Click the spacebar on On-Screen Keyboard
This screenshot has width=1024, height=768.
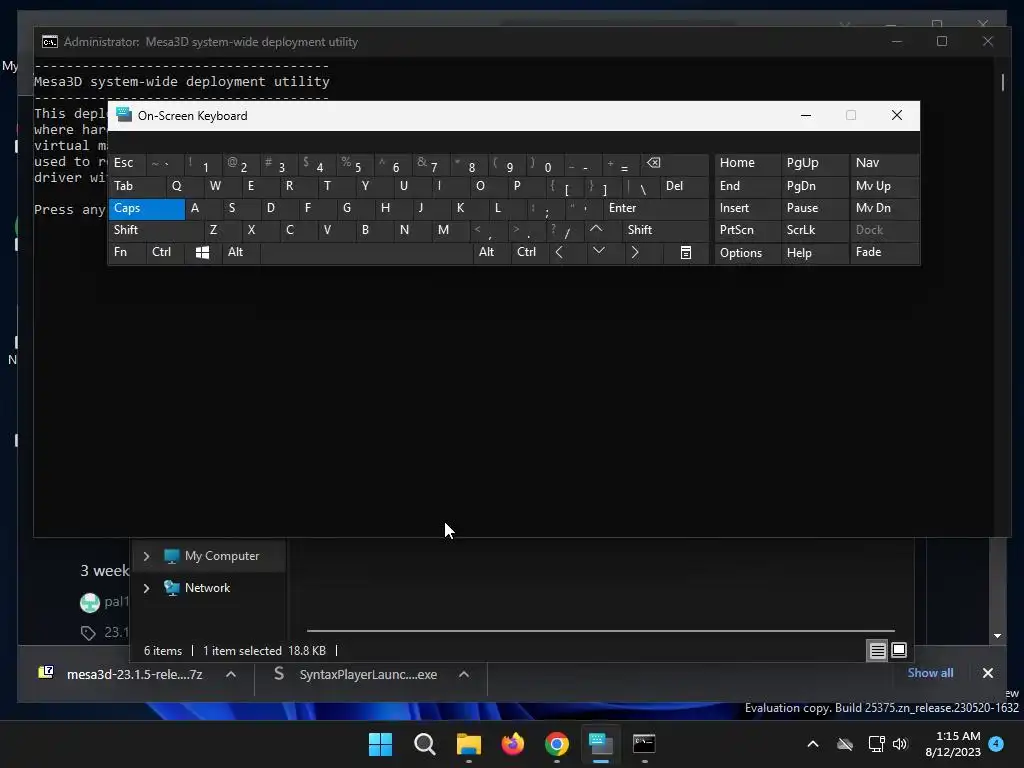pyautogui.click(x=366, y=252)
